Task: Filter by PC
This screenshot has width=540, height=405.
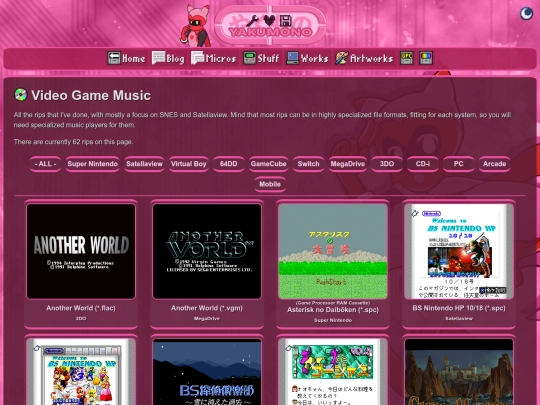Action: [x=459, y=164]
